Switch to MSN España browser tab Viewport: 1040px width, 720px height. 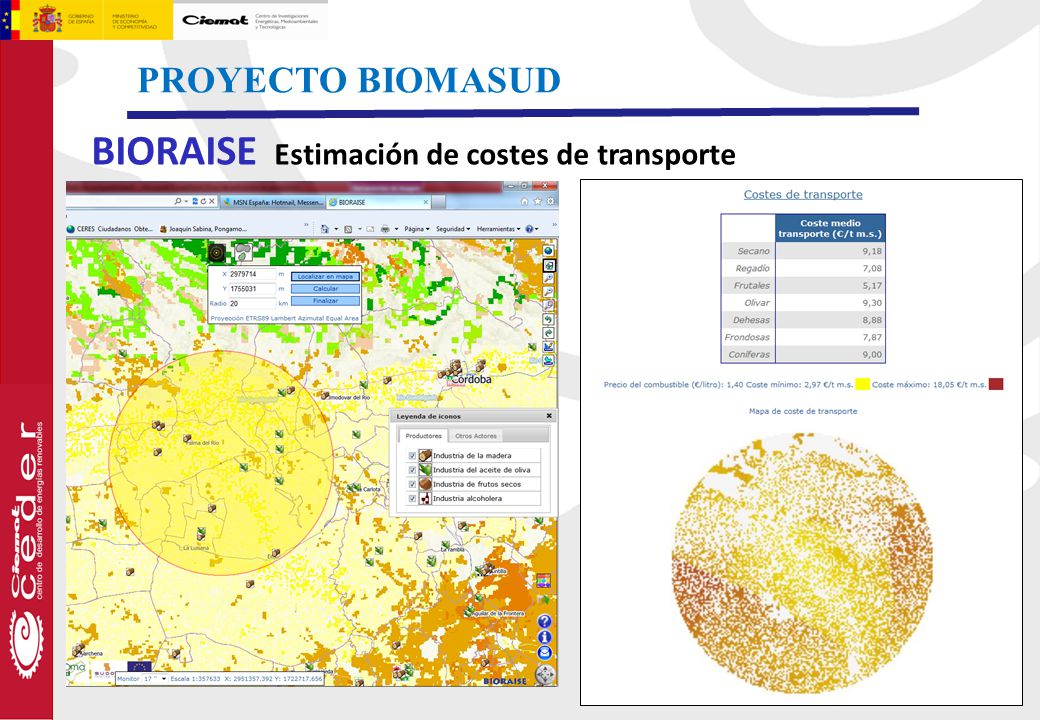point(273,202)
